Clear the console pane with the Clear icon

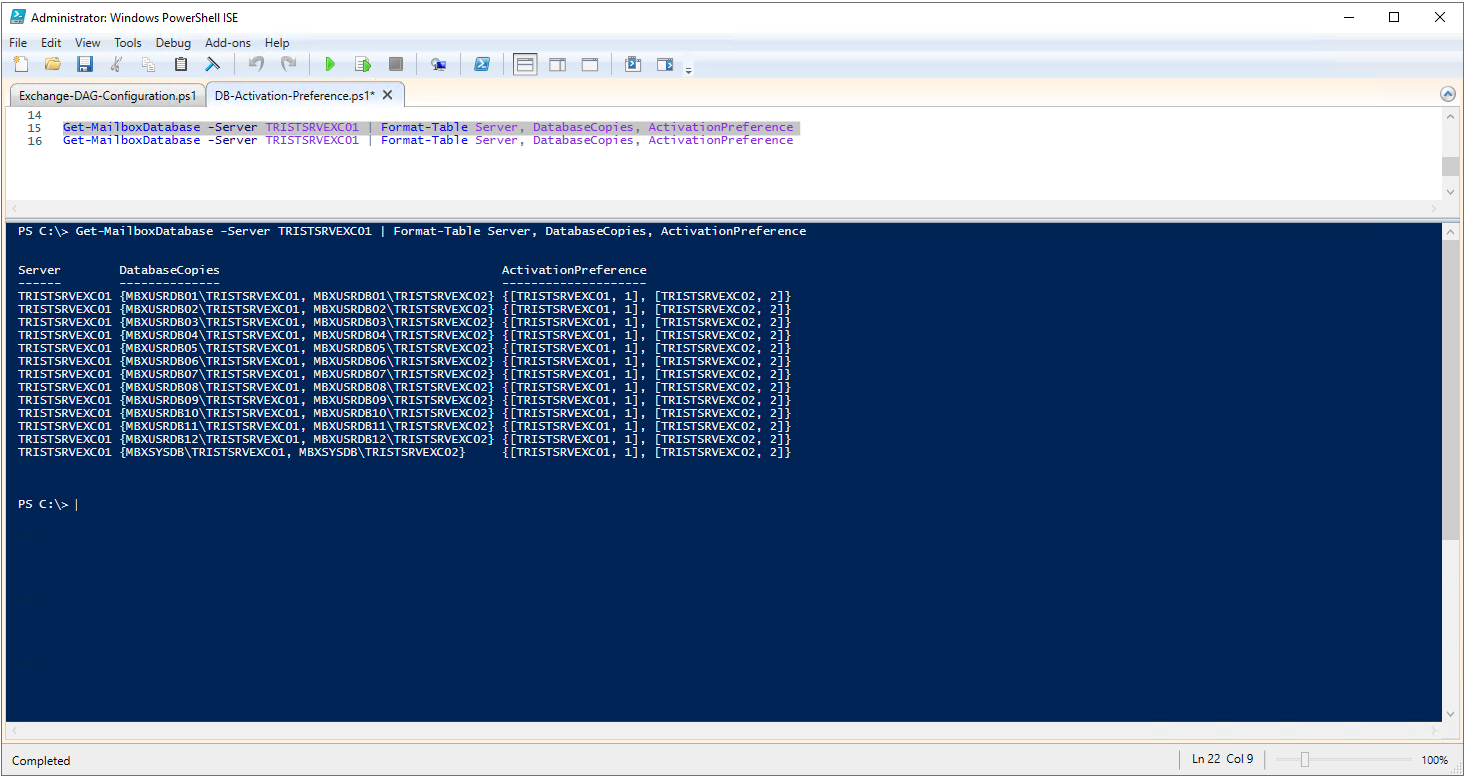213,64
